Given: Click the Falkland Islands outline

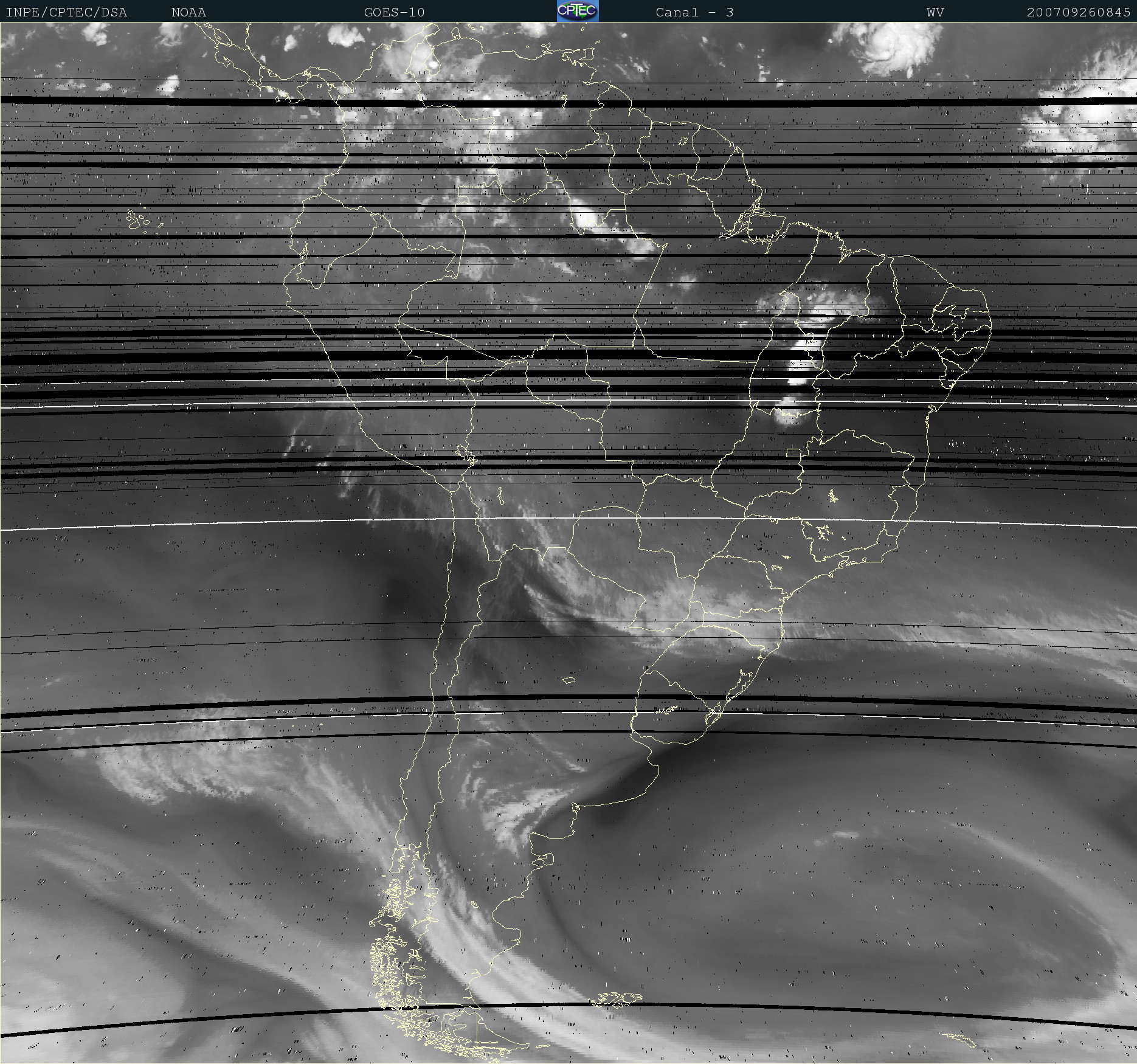Looking at the screenshot, I should point(617,998).
